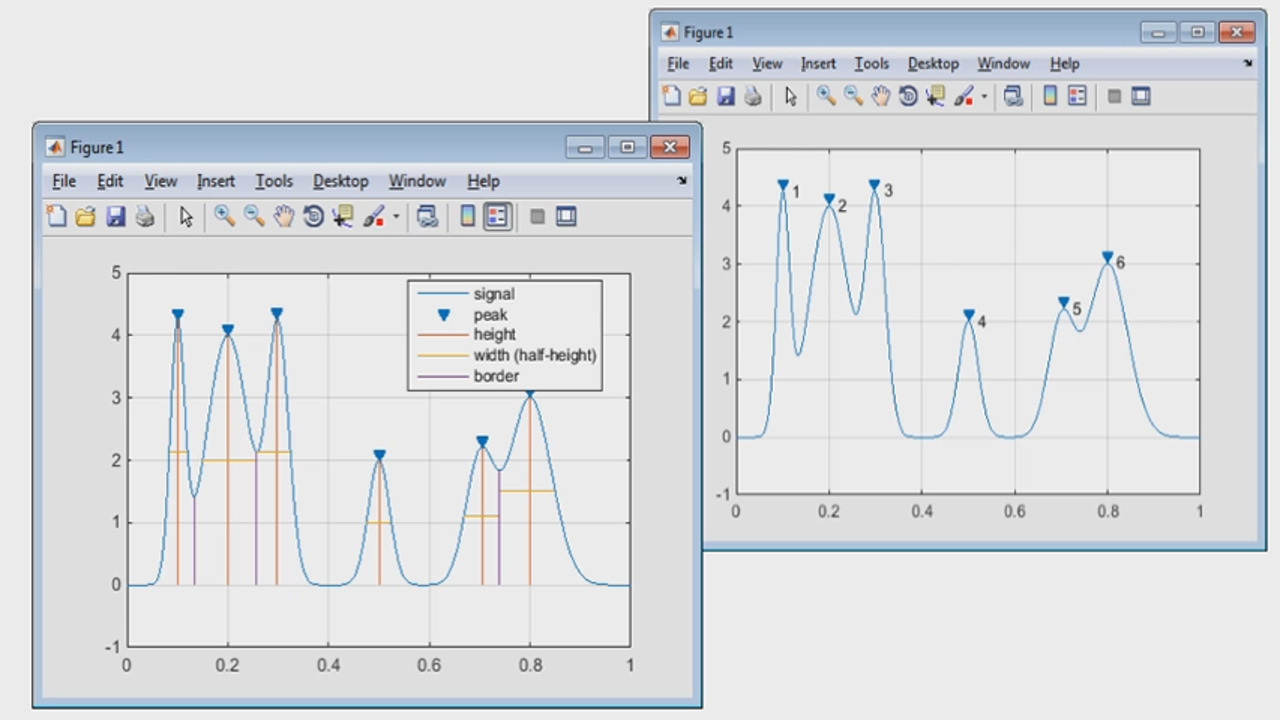The image size is (1280, 720).
Task: Click Save Figure floppy icon in left window
Action: [115, 216]
